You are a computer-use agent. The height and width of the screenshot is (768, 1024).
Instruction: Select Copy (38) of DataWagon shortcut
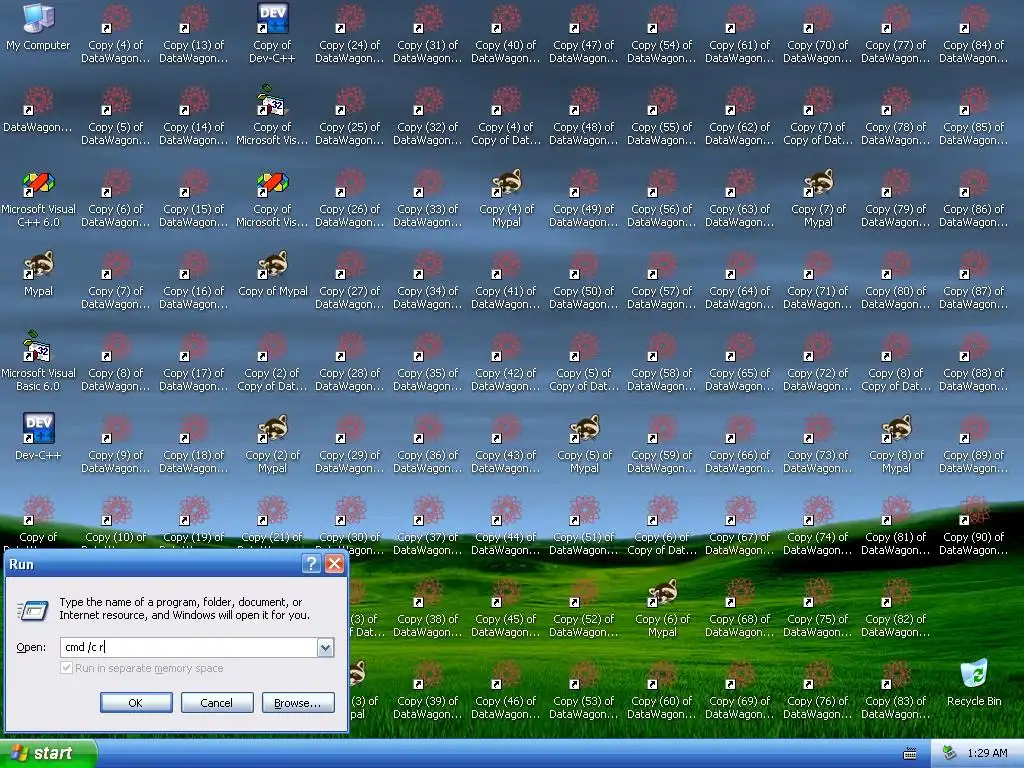click(x=428, y=608)
